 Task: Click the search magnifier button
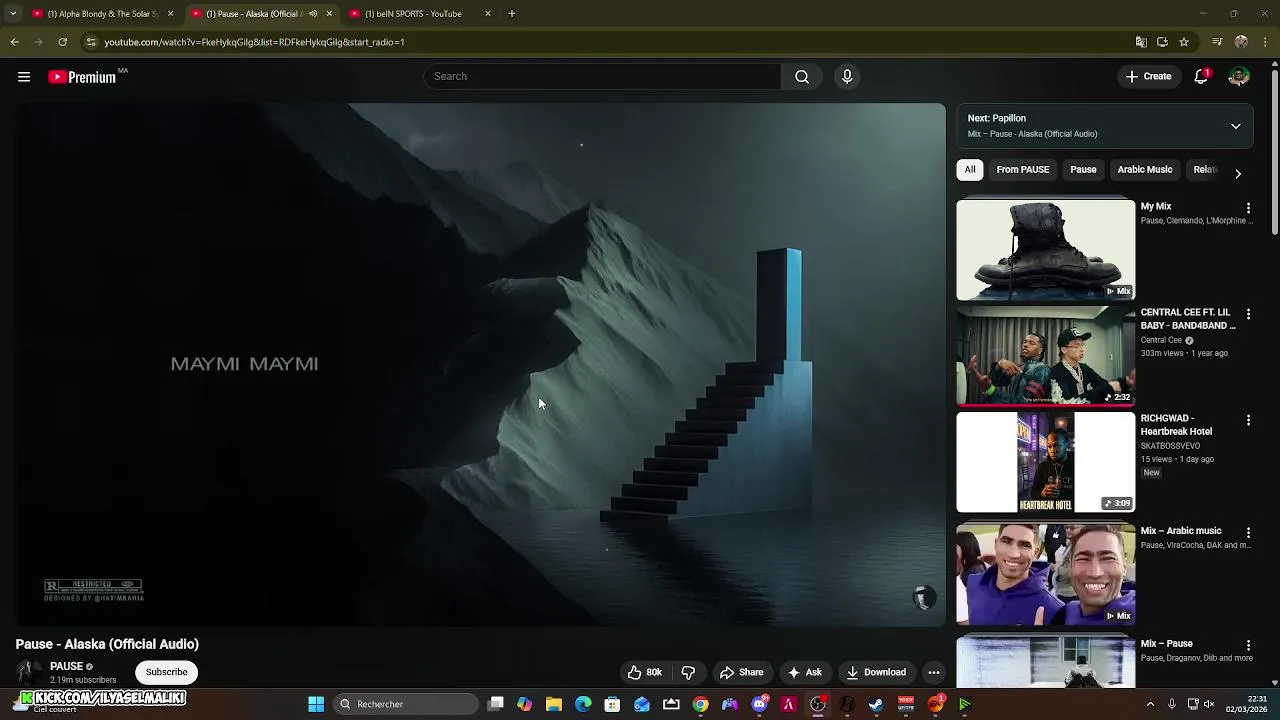click(802, 77)
